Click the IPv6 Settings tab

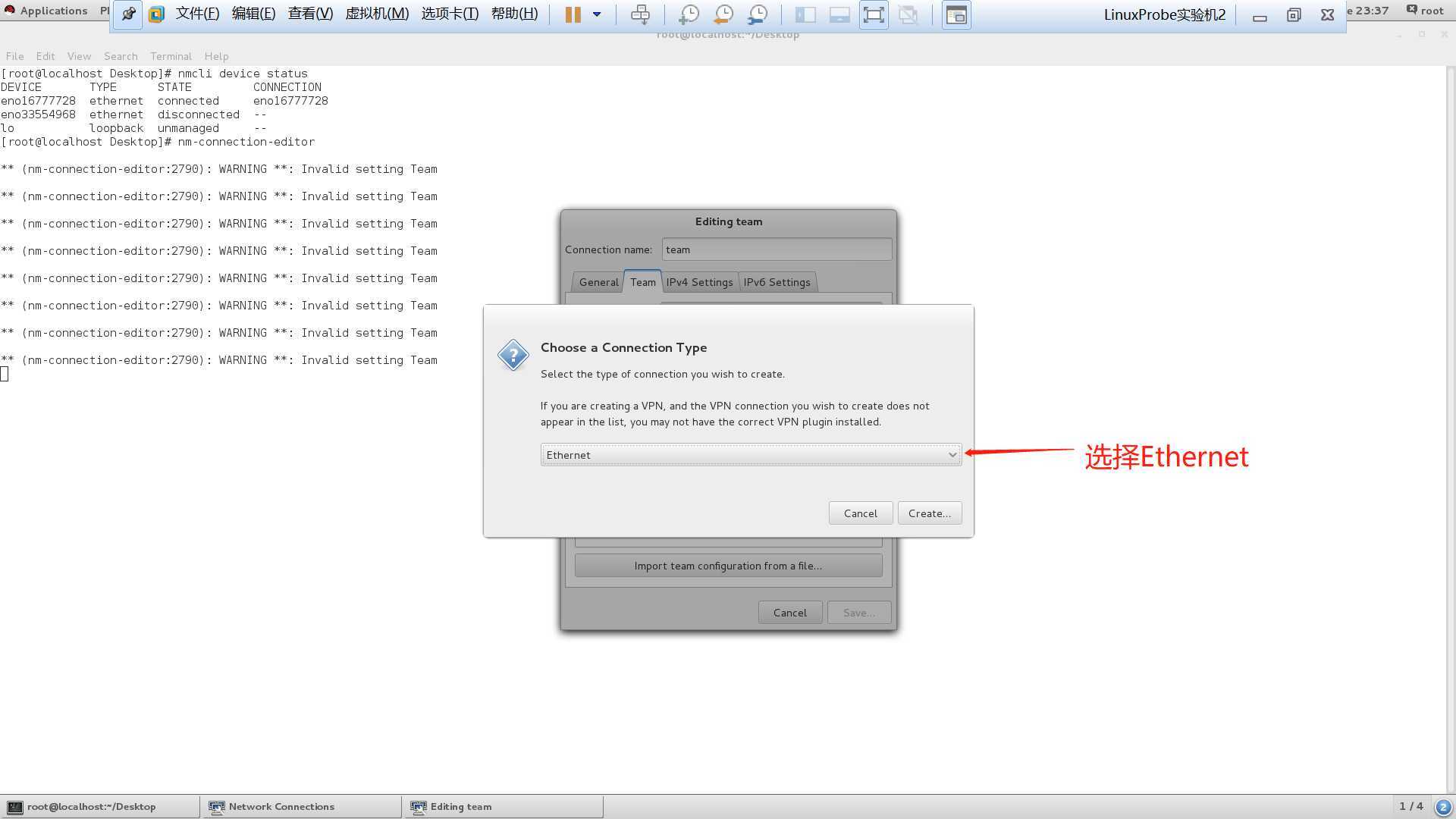pyautogui.click(x=777, y=281)
